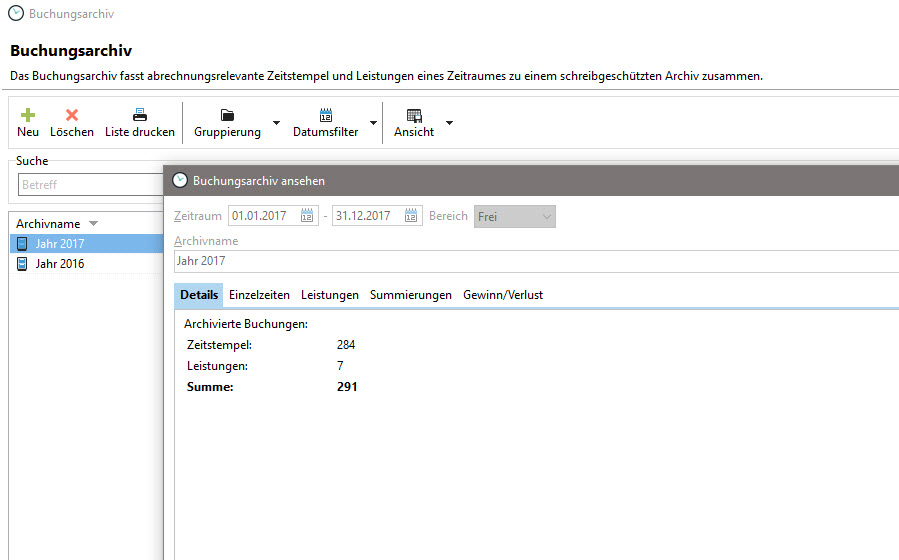Click the Archivierte Buchungen heading
Image resolution: width=899 pixels, height=560 pixels.
click(x=246, y=324)
